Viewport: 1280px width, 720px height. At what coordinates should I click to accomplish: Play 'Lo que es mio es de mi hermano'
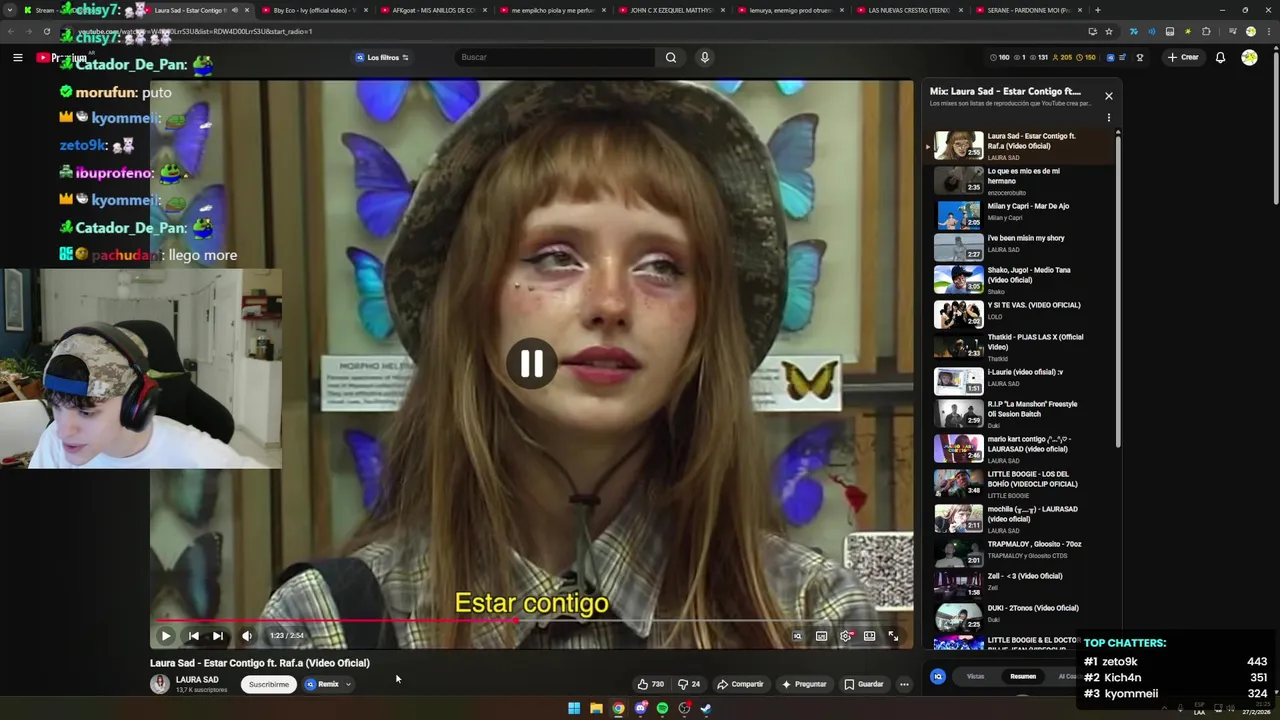pyautogui.click(x=1018, y=180)
